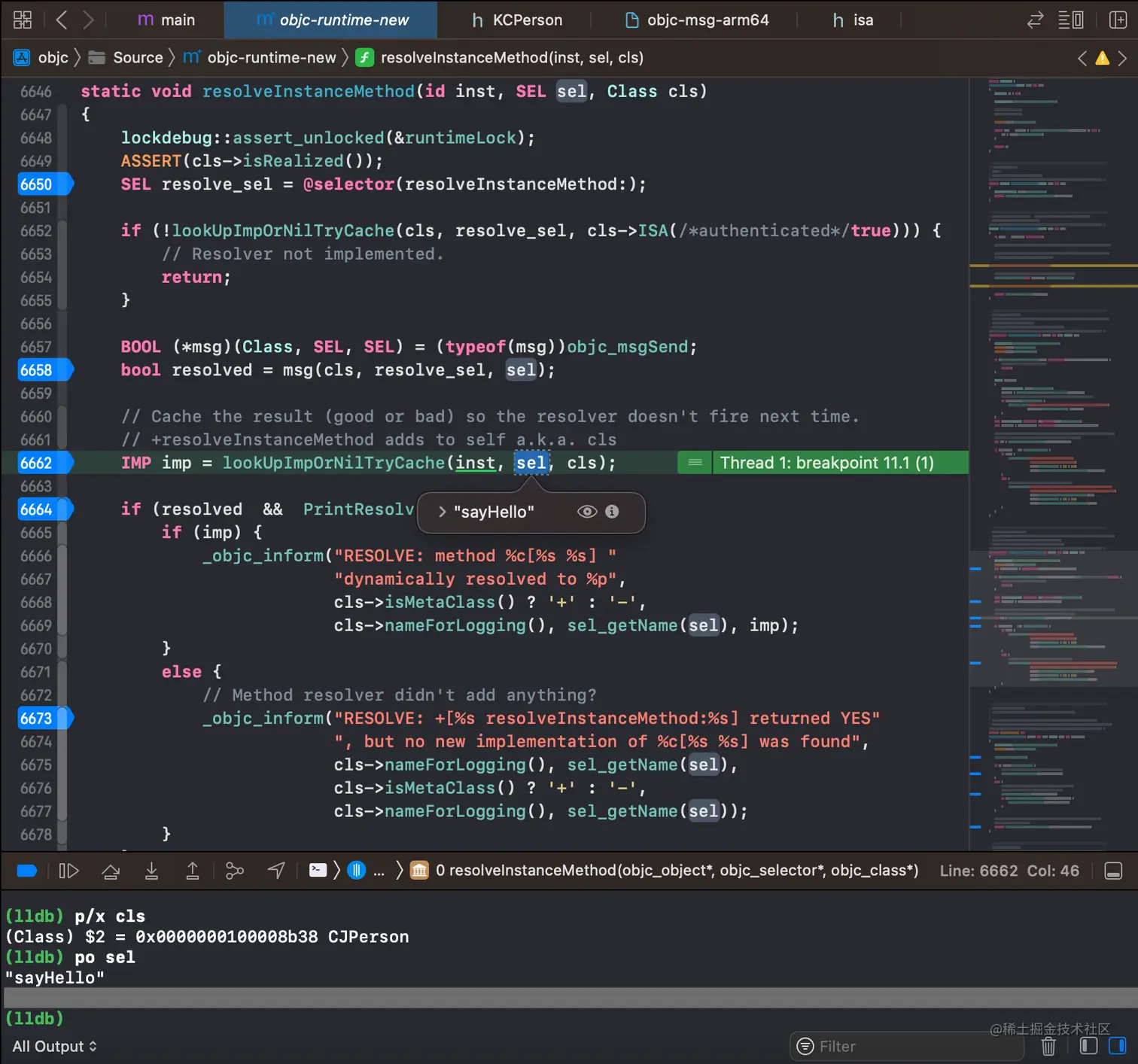Click the Quick Look eye icon in the popover

pyautogui.click(x=587, y=512)
